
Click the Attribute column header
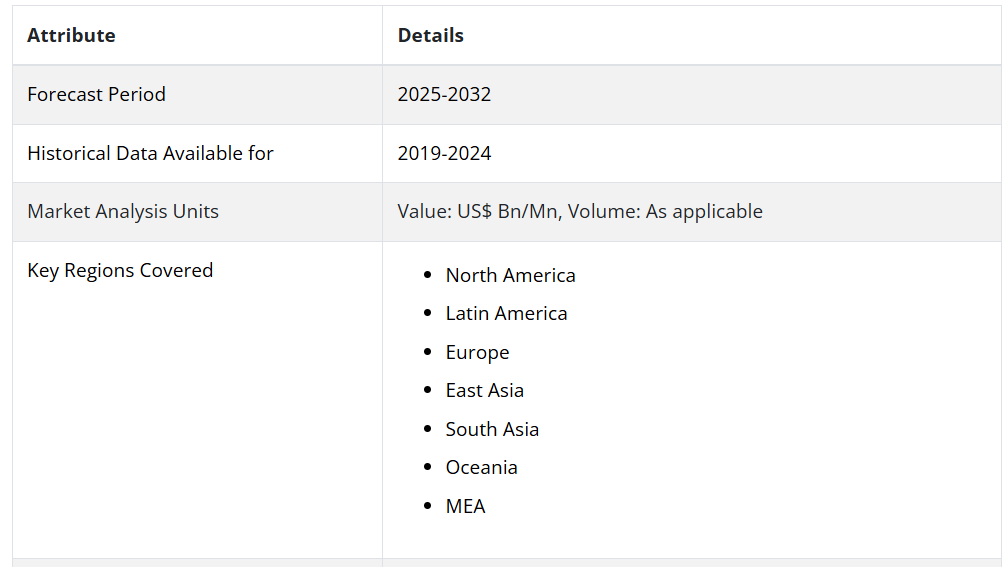[71, 35]
